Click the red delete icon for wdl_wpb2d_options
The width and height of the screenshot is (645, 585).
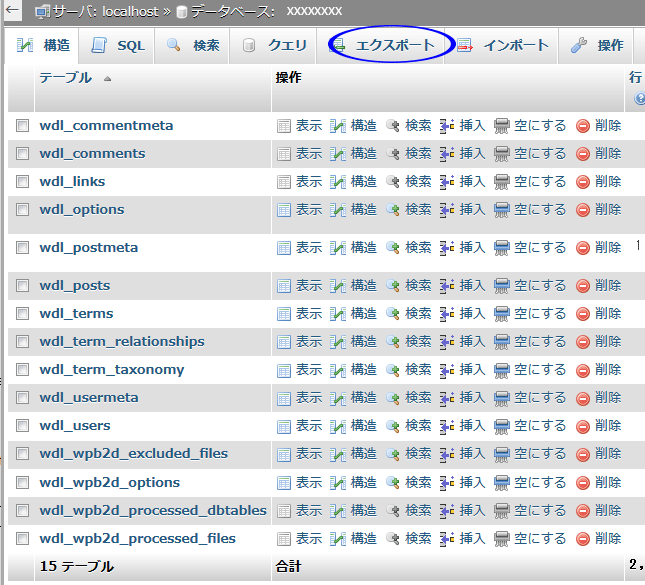[583, 482]
